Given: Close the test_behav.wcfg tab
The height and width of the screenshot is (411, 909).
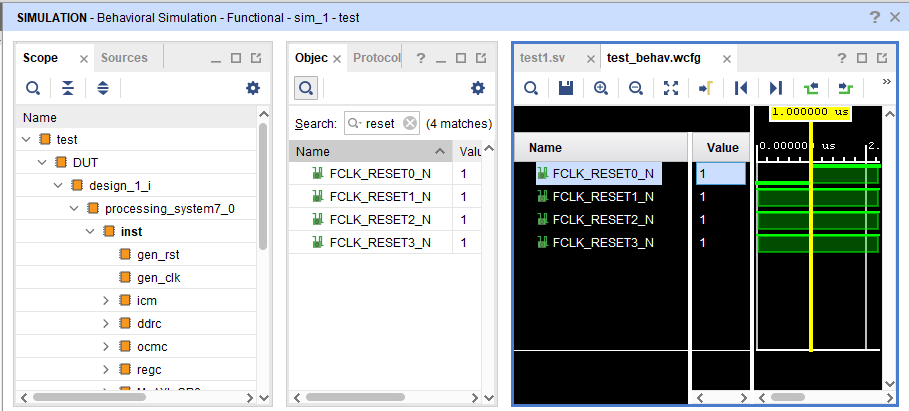Looking at the screenshot, I should (x=726, y=59).
